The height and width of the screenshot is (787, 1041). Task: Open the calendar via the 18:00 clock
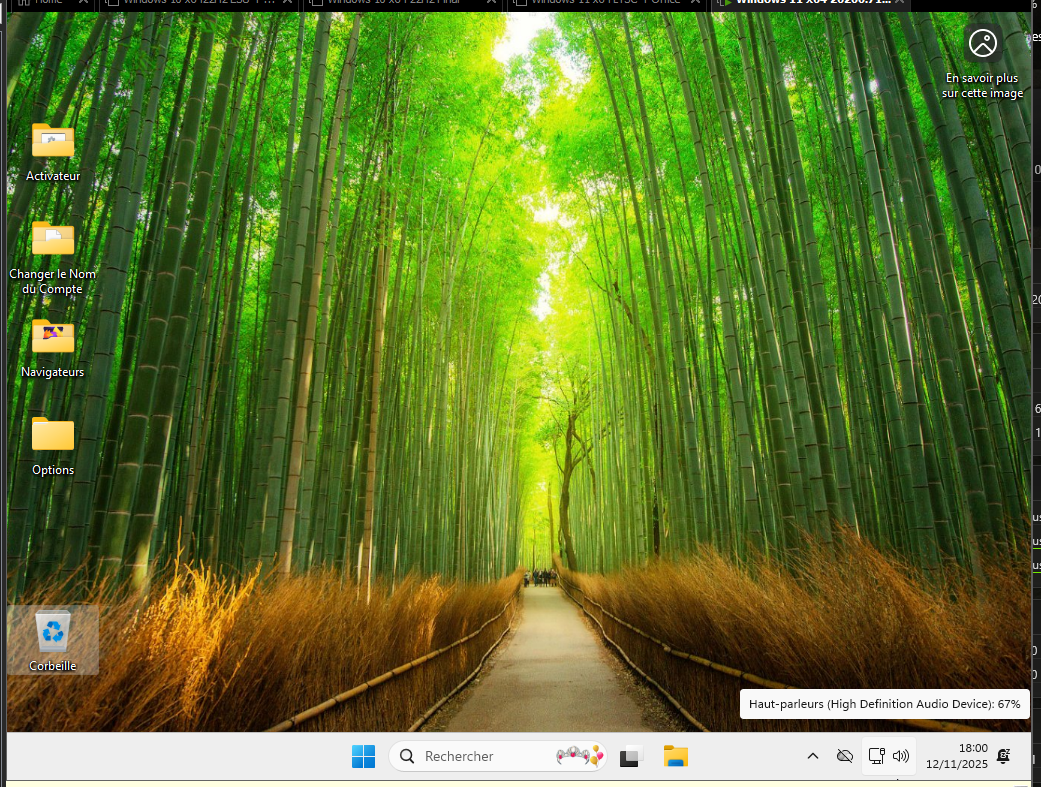click(957, 756)
